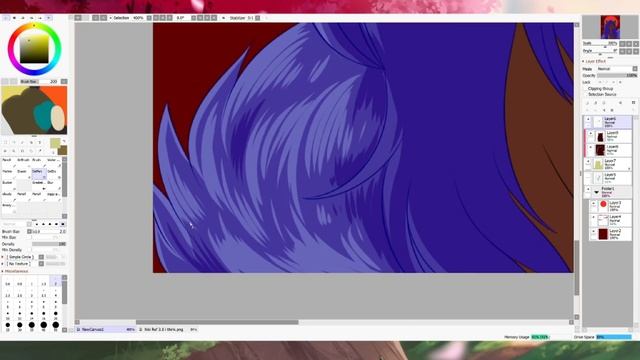Show the hidden Layer5
The image size is (640, 360).
pos(588,176)
